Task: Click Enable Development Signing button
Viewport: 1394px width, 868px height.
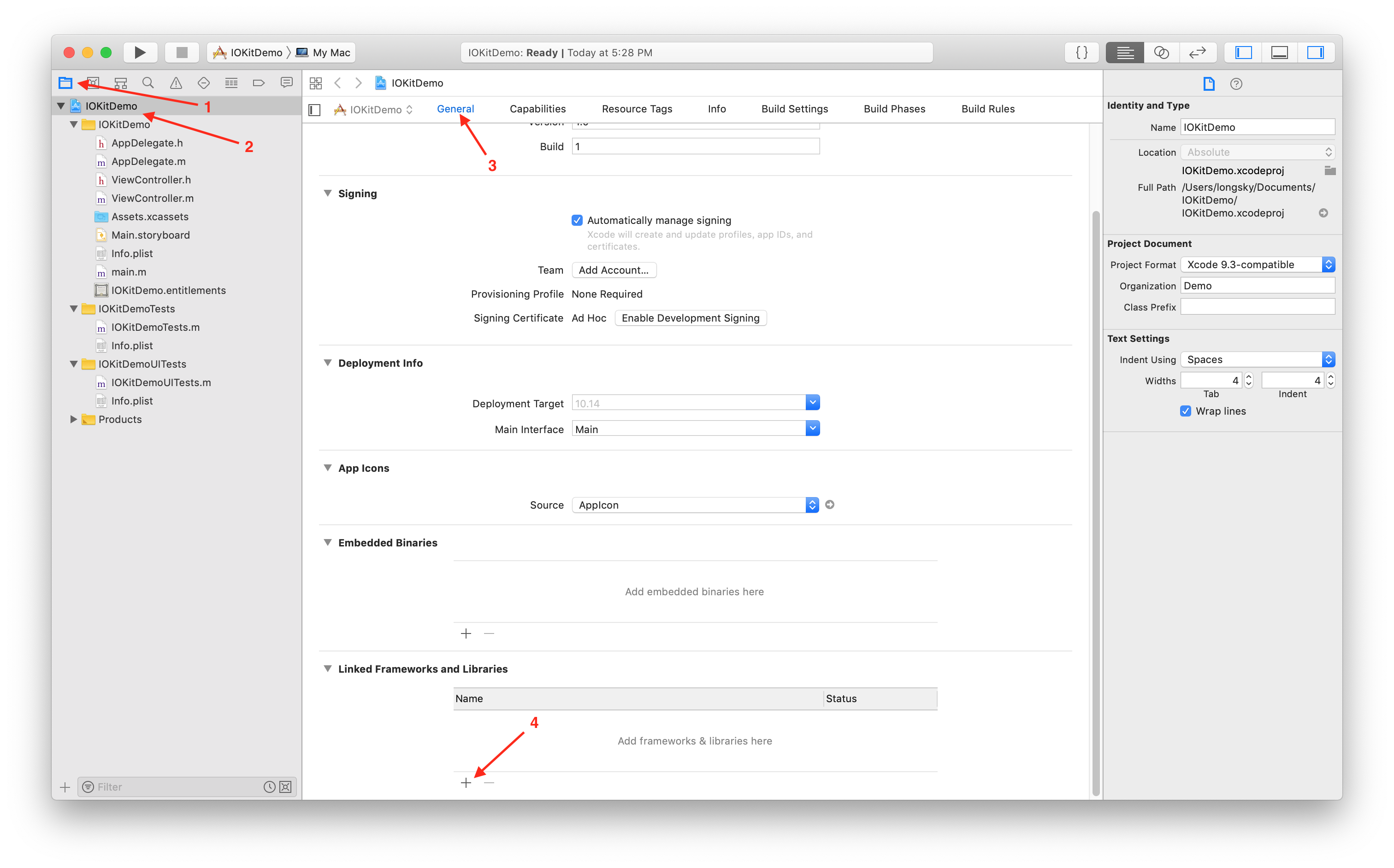Action: (x=691, y=318)
